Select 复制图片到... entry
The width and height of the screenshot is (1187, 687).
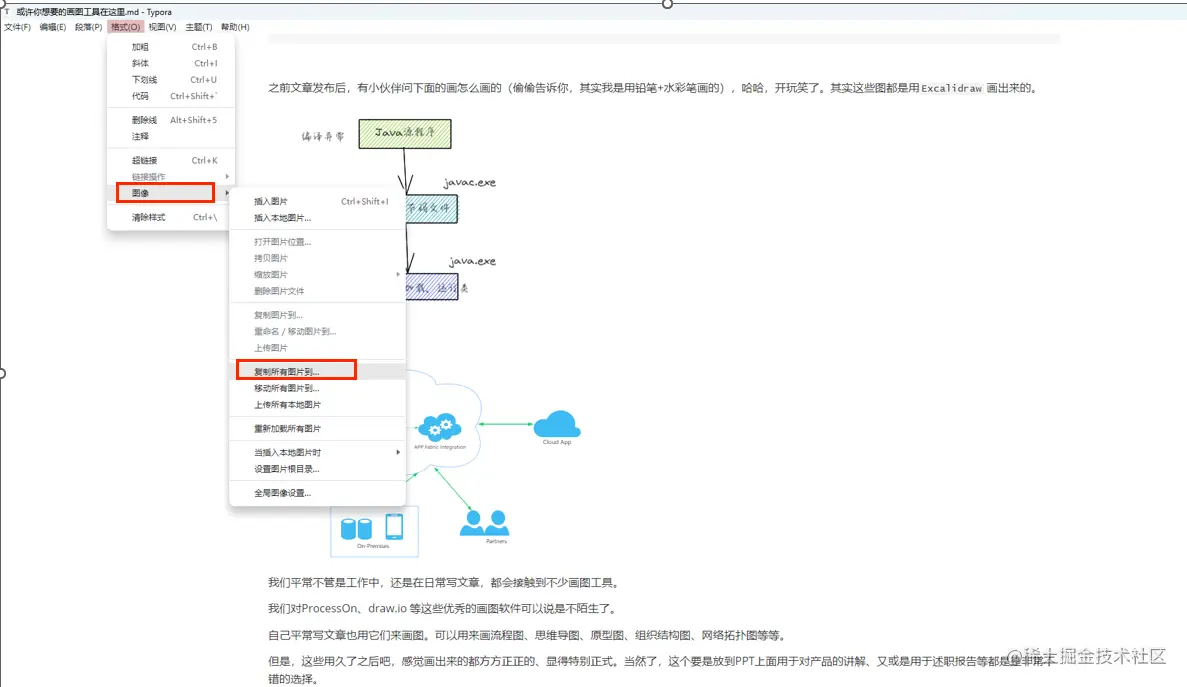point(318,315)
